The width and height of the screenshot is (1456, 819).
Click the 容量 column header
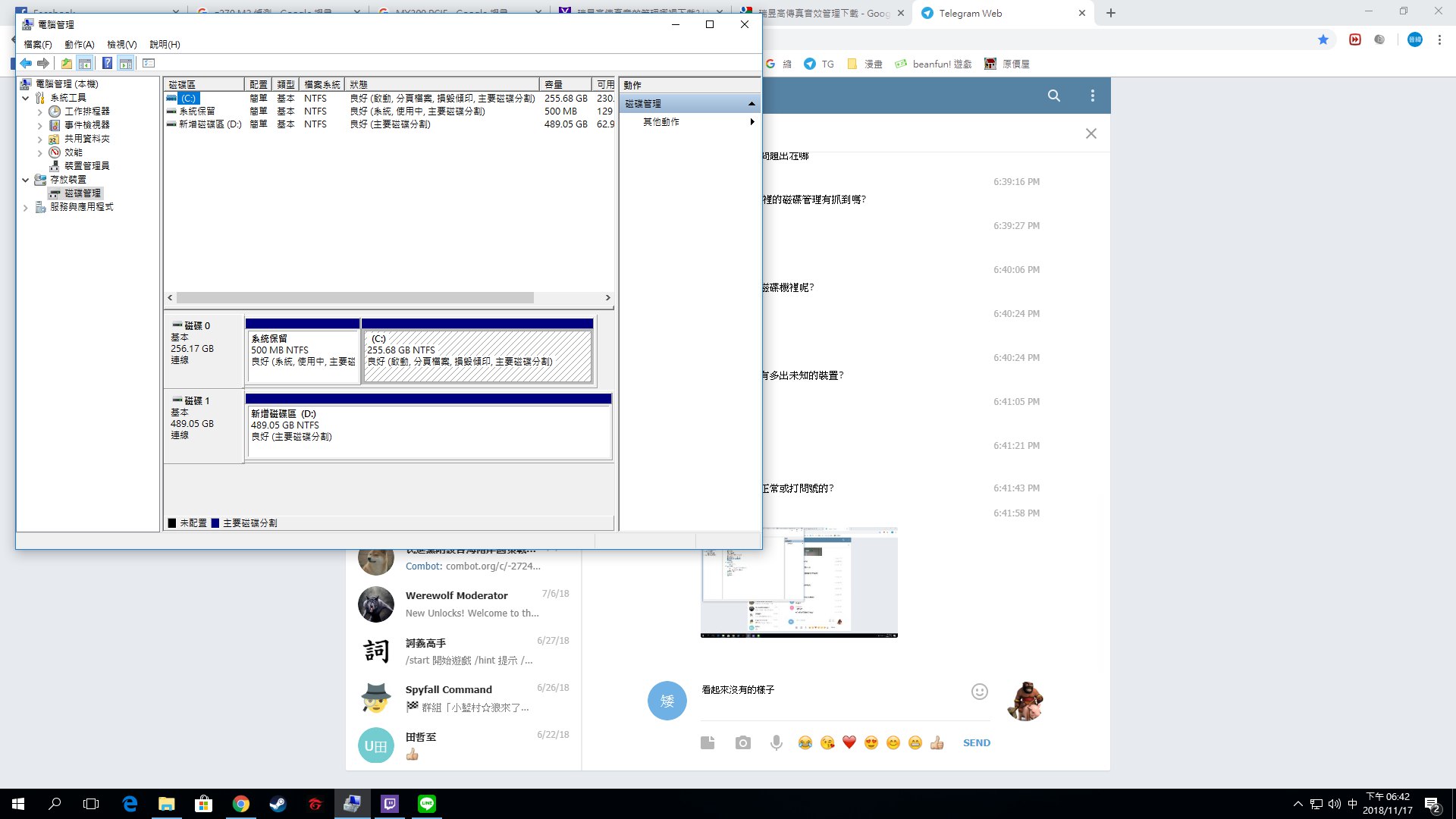click(565, 85)
